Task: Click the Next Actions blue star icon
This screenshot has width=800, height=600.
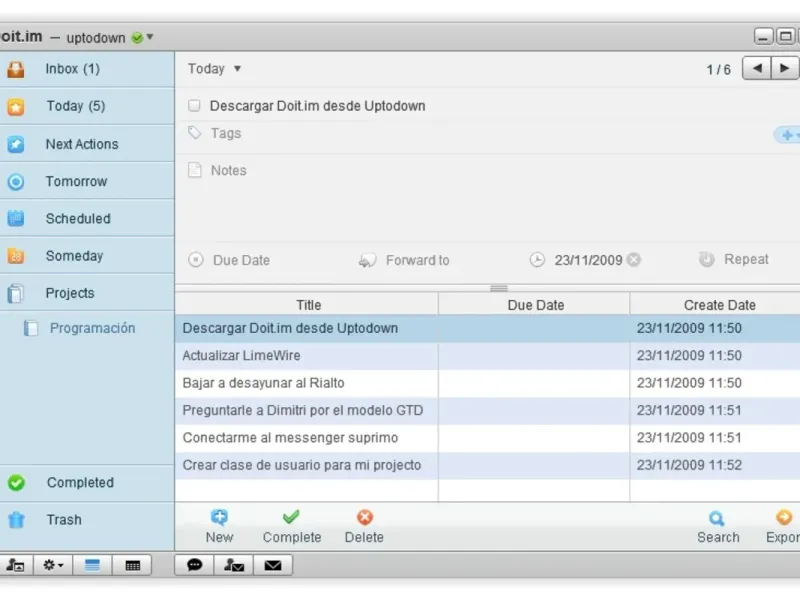Action: pyautogui.click(x=16, y=144)
